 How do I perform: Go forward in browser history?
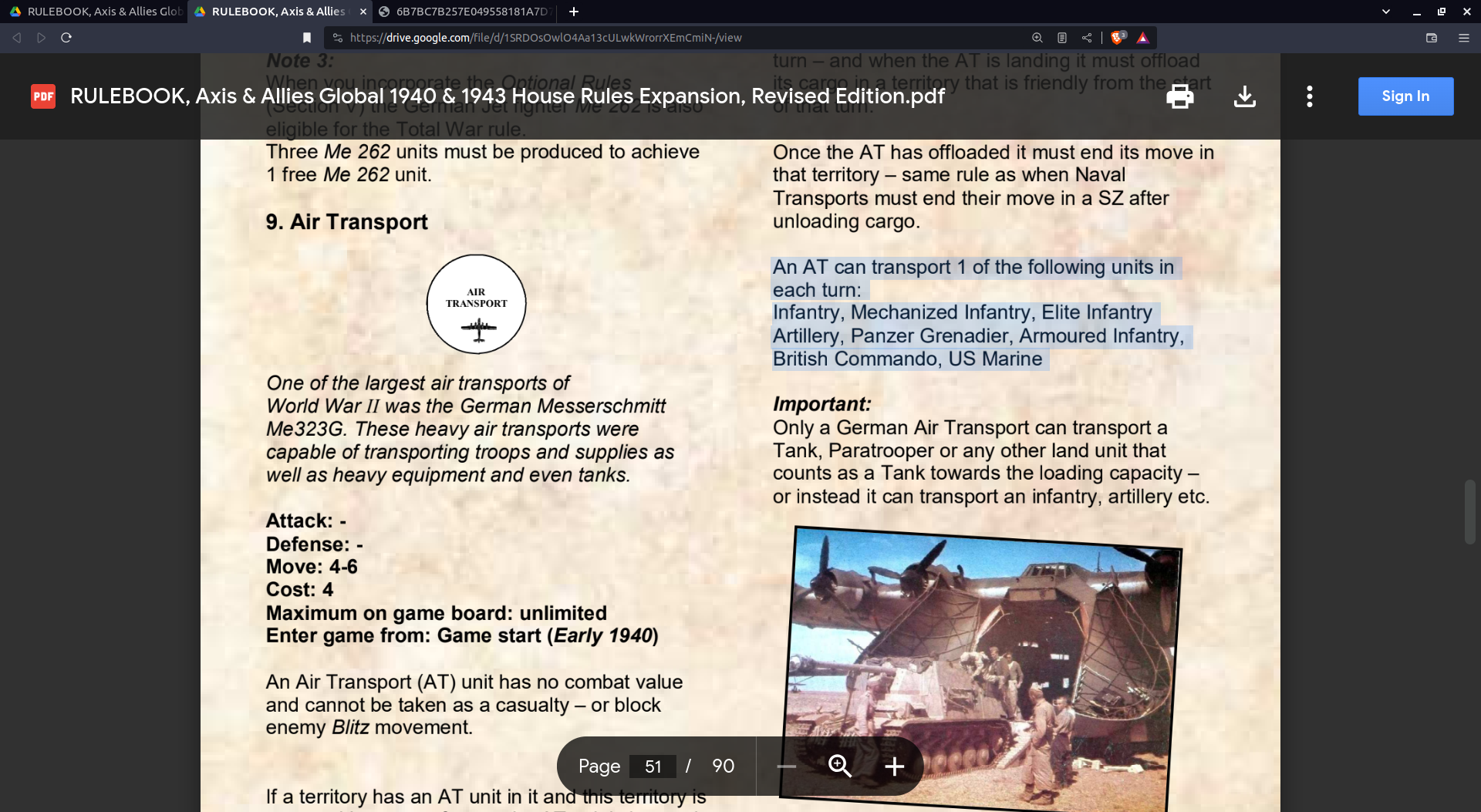tap(42, 38)
